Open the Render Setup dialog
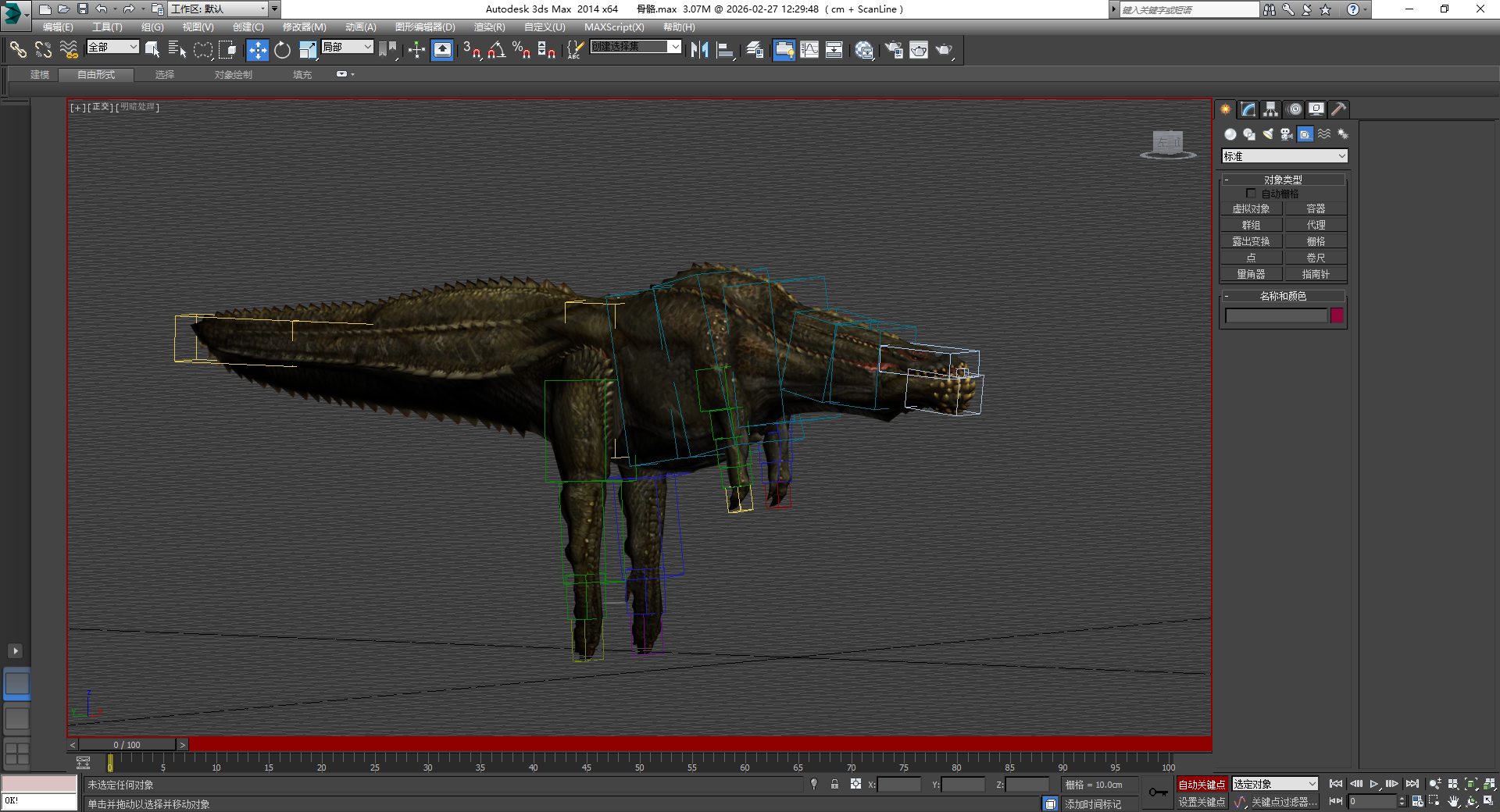 click(x=894, y=50)
